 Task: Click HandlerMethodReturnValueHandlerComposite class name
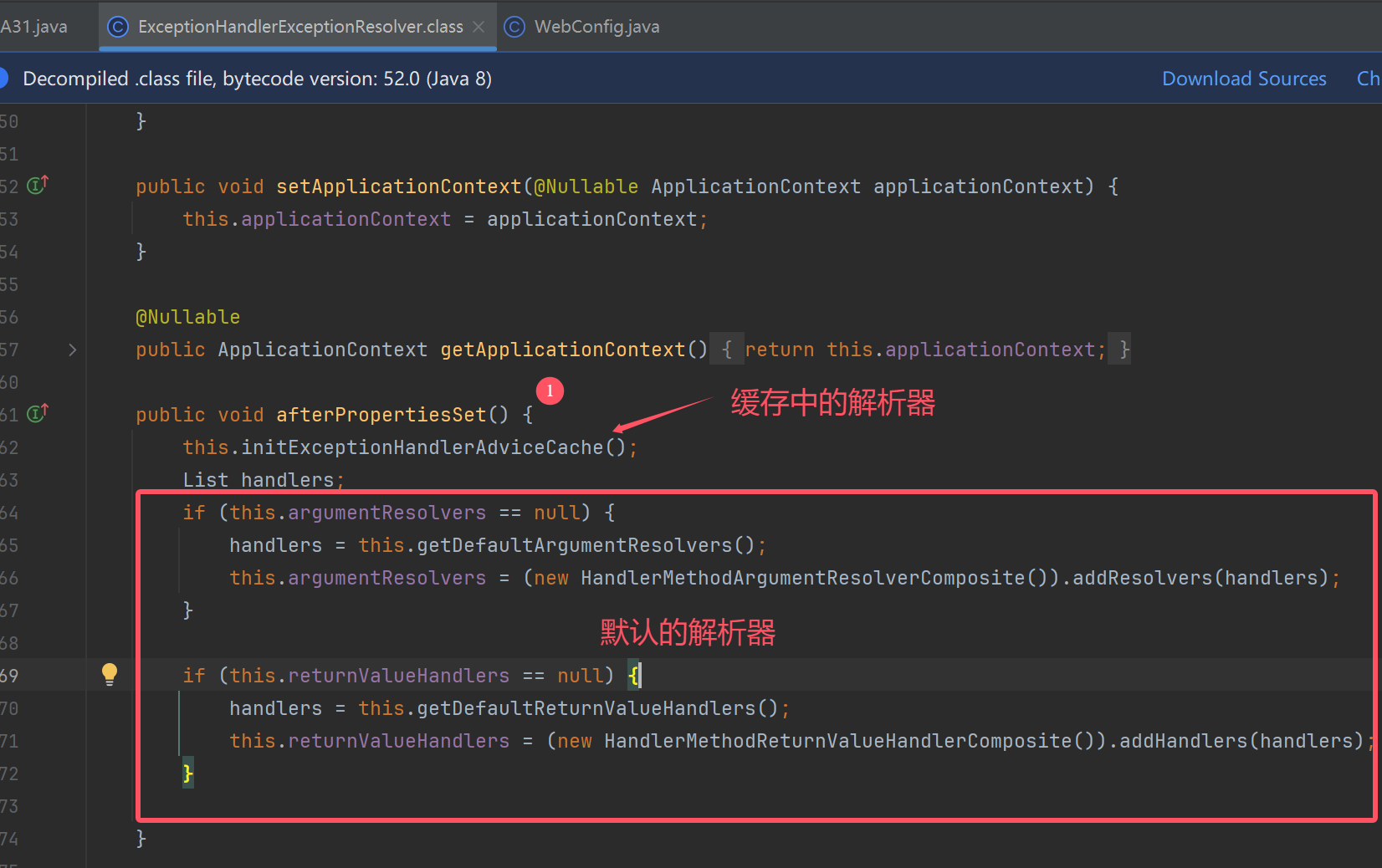click(838, 741)
